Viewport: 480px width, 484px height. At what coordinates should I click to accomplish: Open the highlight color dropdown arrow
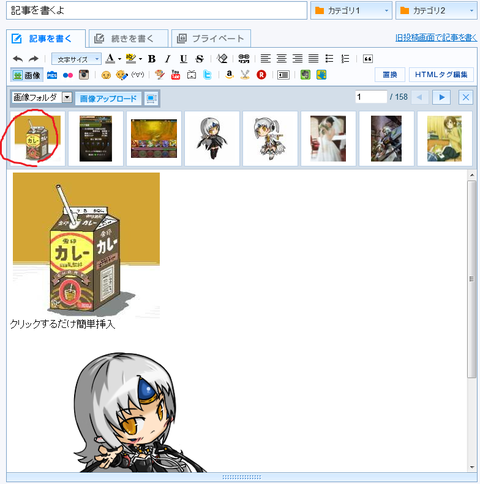click(x=140, y=59)
